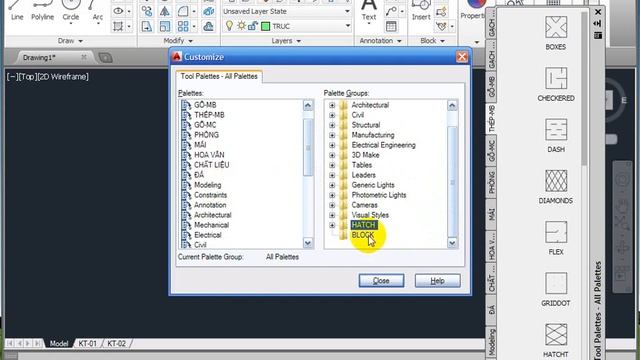Screen dimensions: 640x360
Task: Switch to Drawing1* document tab
Action: 39,58
